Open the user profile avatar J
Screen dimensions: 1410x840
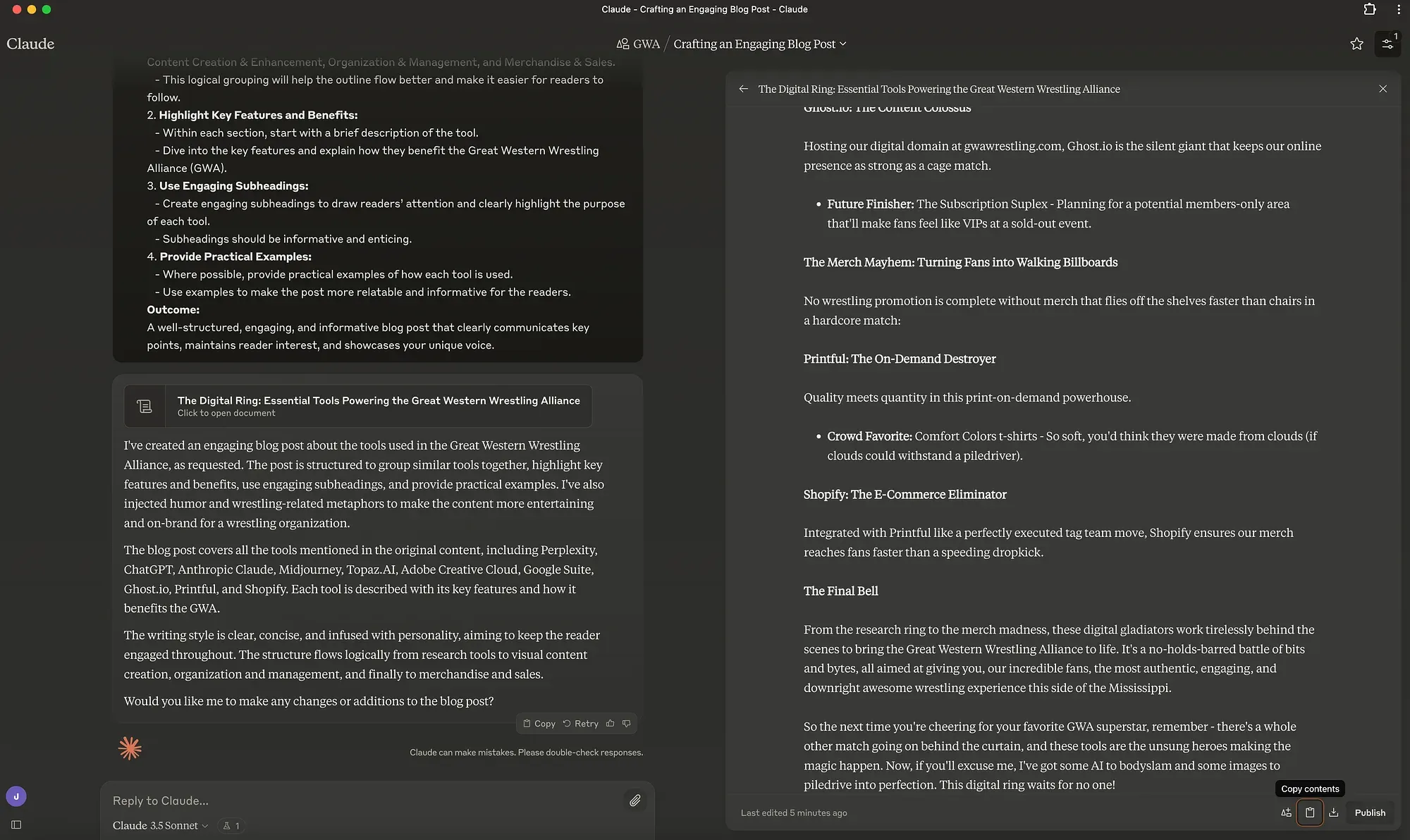[x=16, y=796]
